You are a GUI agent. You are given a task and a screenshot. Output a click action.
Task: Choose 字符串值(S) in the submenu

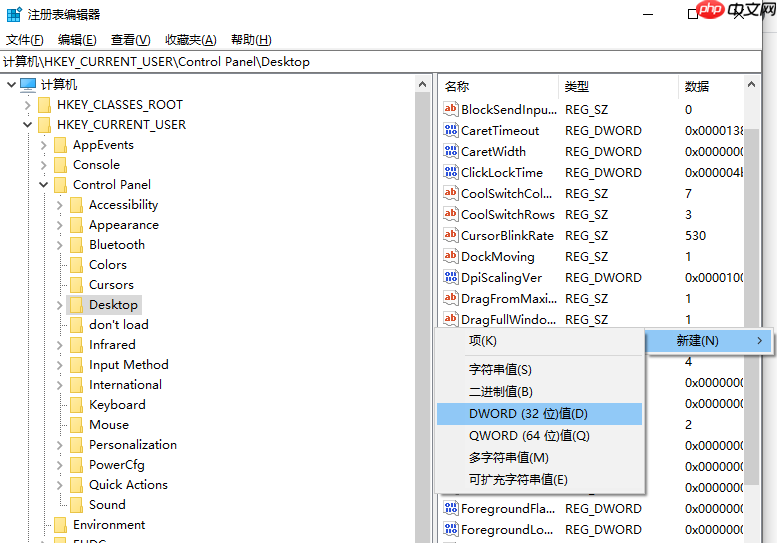540,370
